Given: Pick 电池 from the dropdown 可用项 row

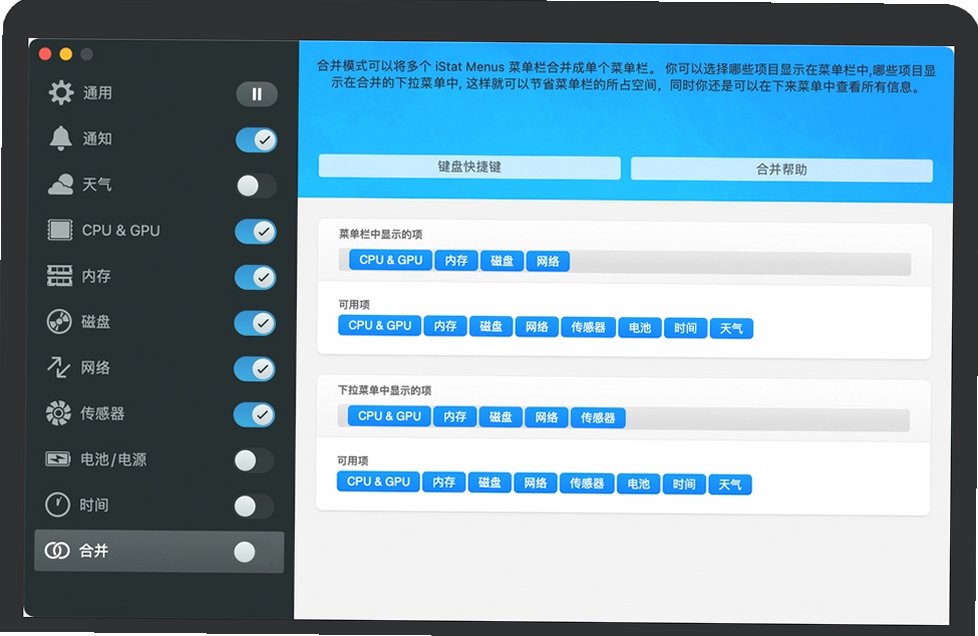Looking at the screenshot, I should coord(638,484).
